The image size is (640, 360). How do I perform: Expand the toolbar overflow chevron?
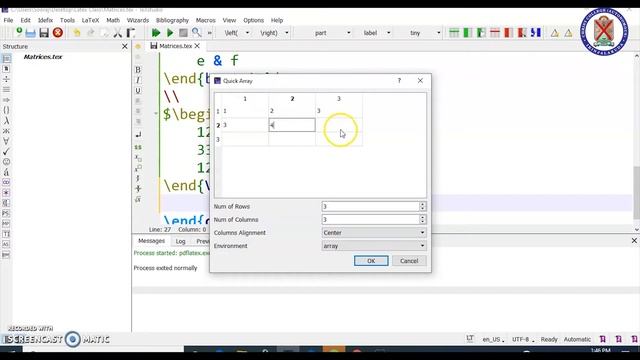[x=209, y=33]
